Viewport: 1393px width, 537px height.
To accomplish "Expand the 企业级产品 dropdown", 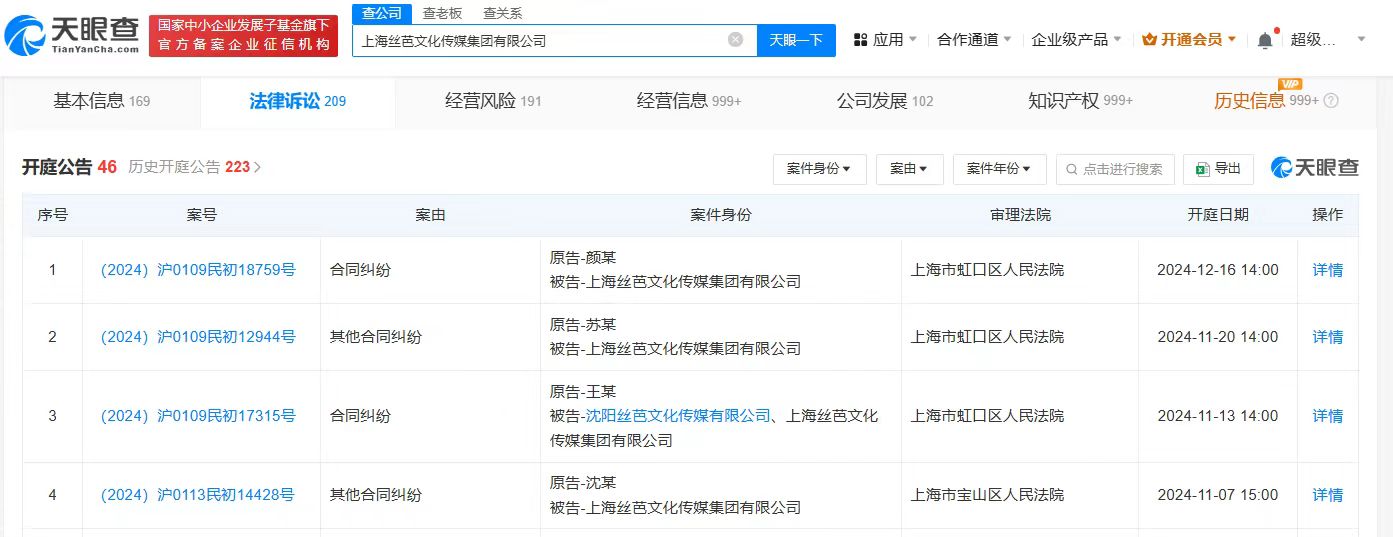I will pyautogui.click(x=1076, y=40).
